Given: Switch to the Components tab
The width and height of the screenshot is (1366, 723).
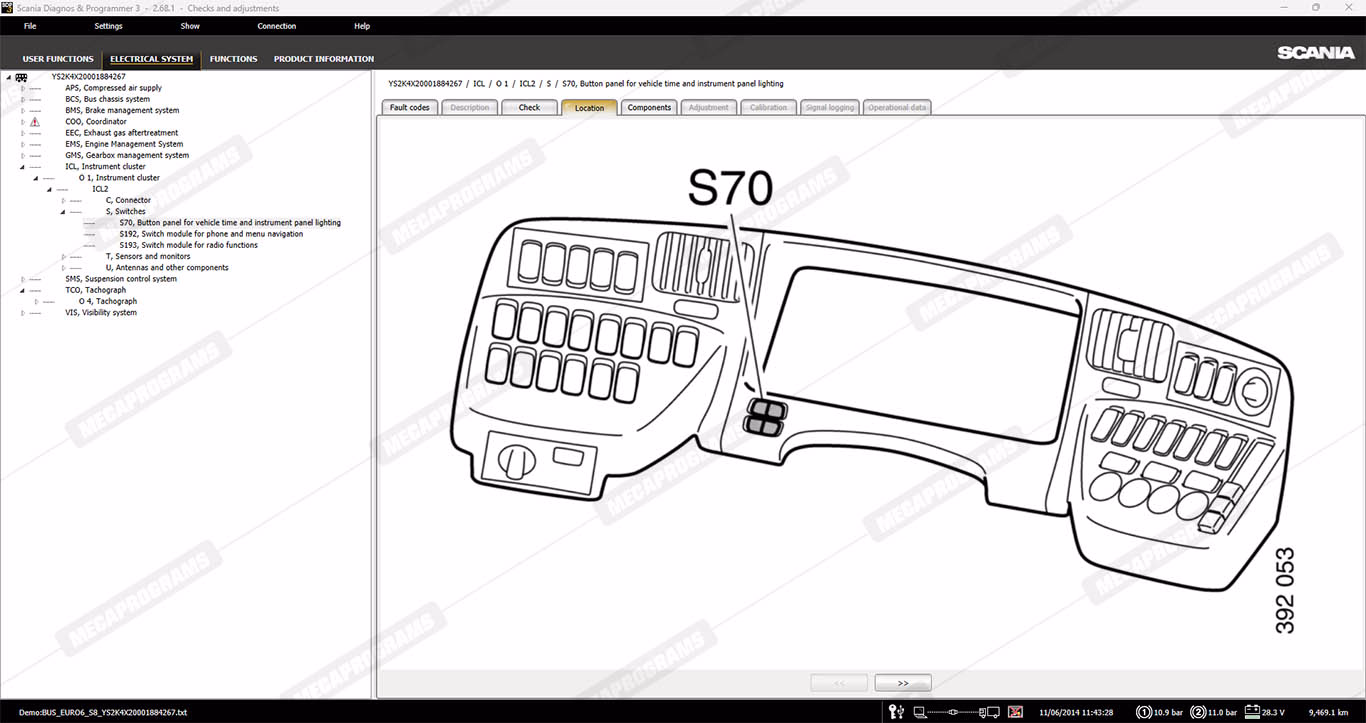Looking at the screenshot, I should pos(649,108).
